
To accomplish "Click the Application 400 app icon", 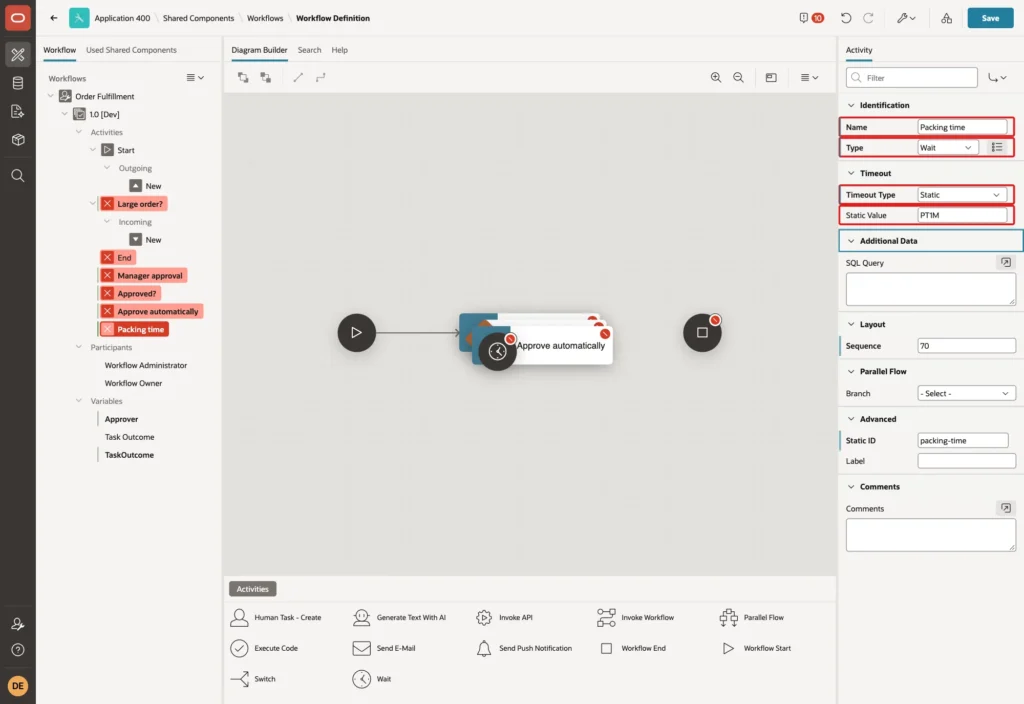I will tap(79, 18).
